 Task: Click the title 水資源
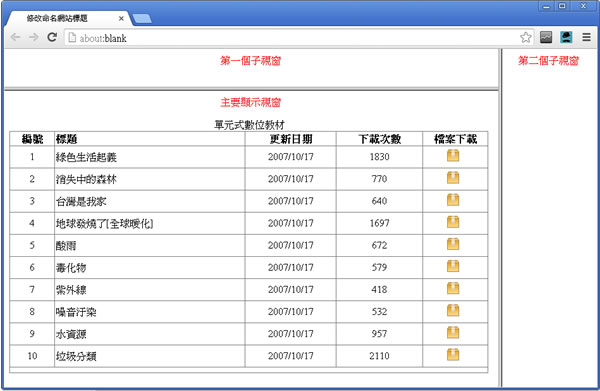71,334
